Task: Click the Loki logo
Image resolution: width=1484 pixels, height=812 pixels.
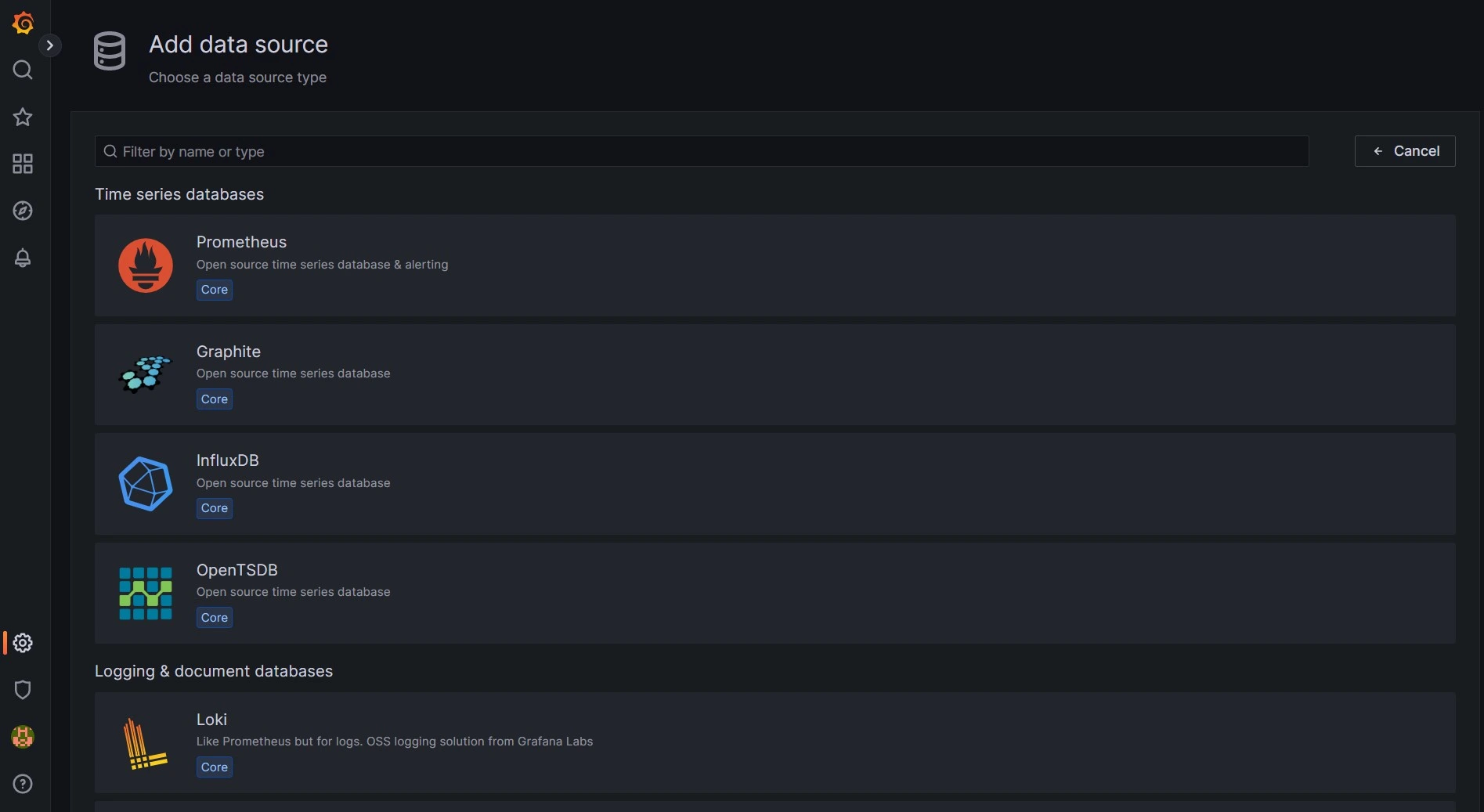Action: (144, 742)
